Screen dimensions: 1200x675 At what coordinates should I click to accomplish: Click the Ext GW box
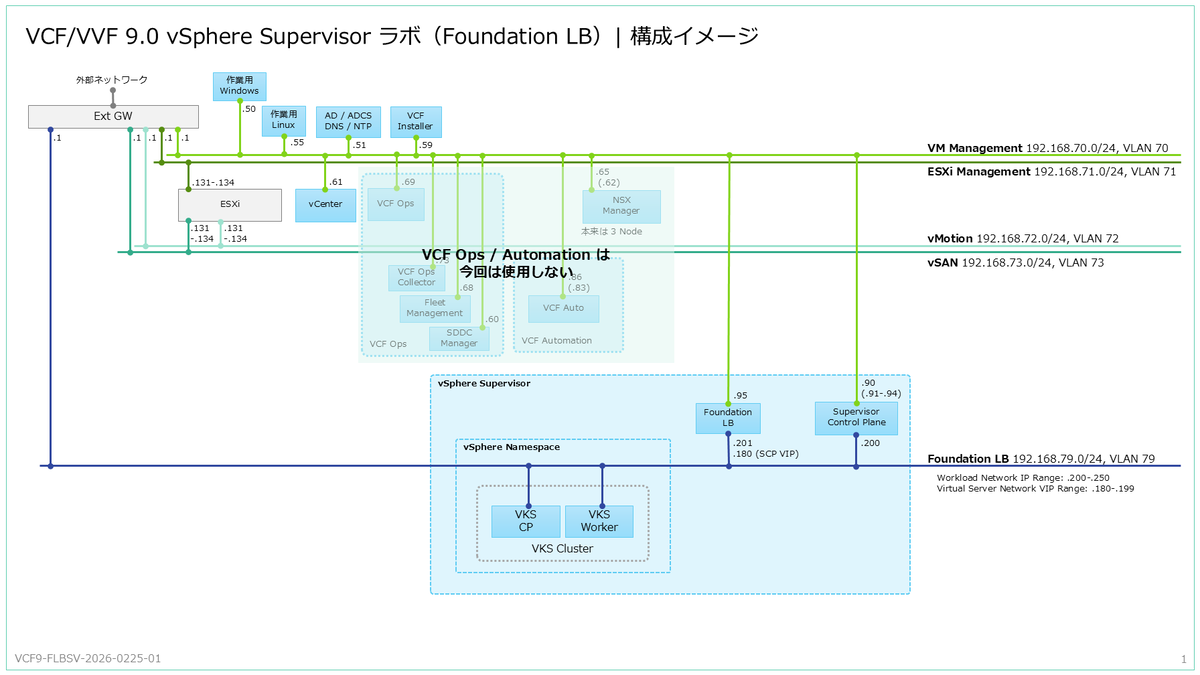click(x=113, y=116)
